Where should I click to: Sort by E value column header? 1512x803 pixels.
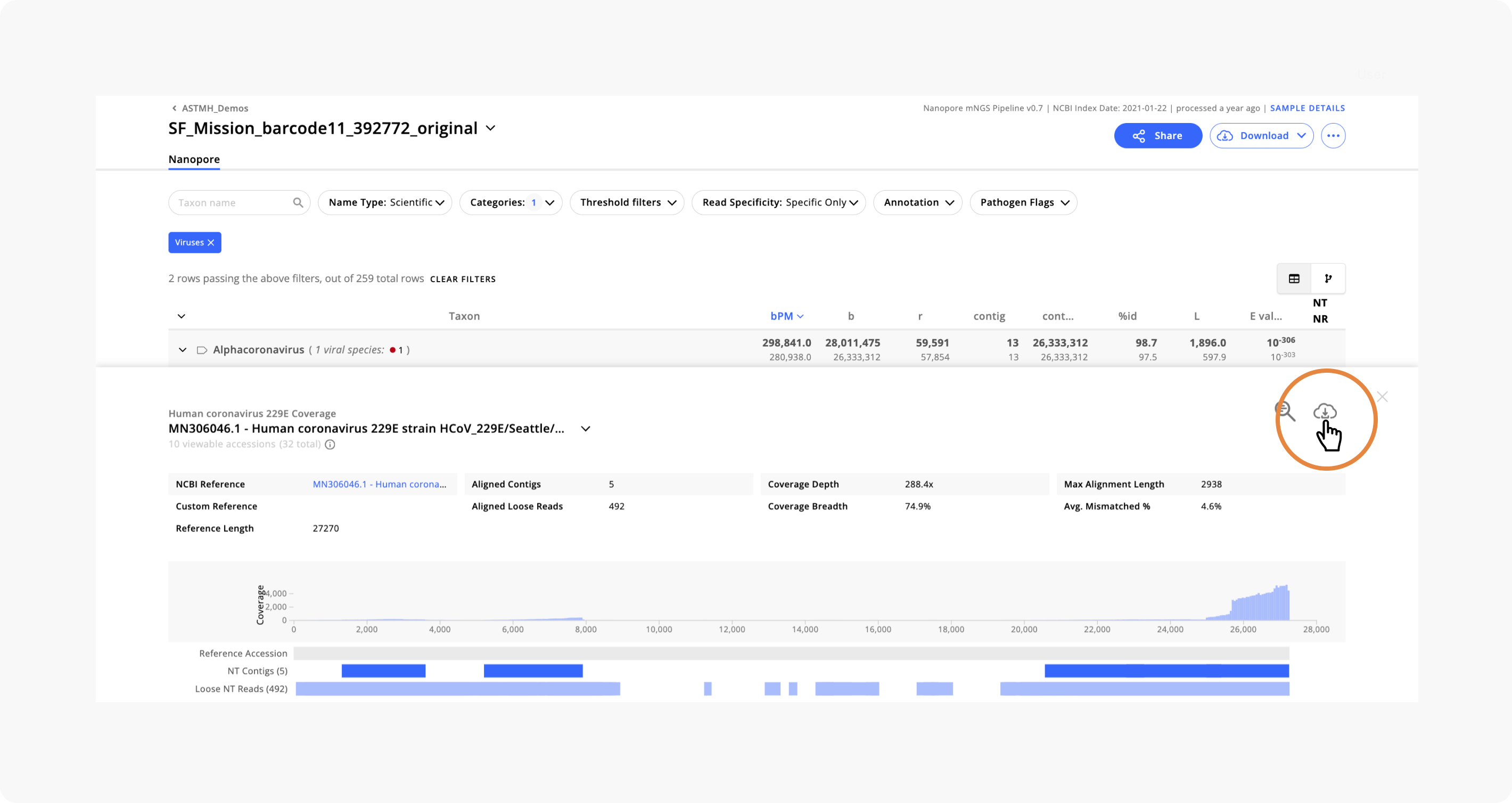[1266, 316]
